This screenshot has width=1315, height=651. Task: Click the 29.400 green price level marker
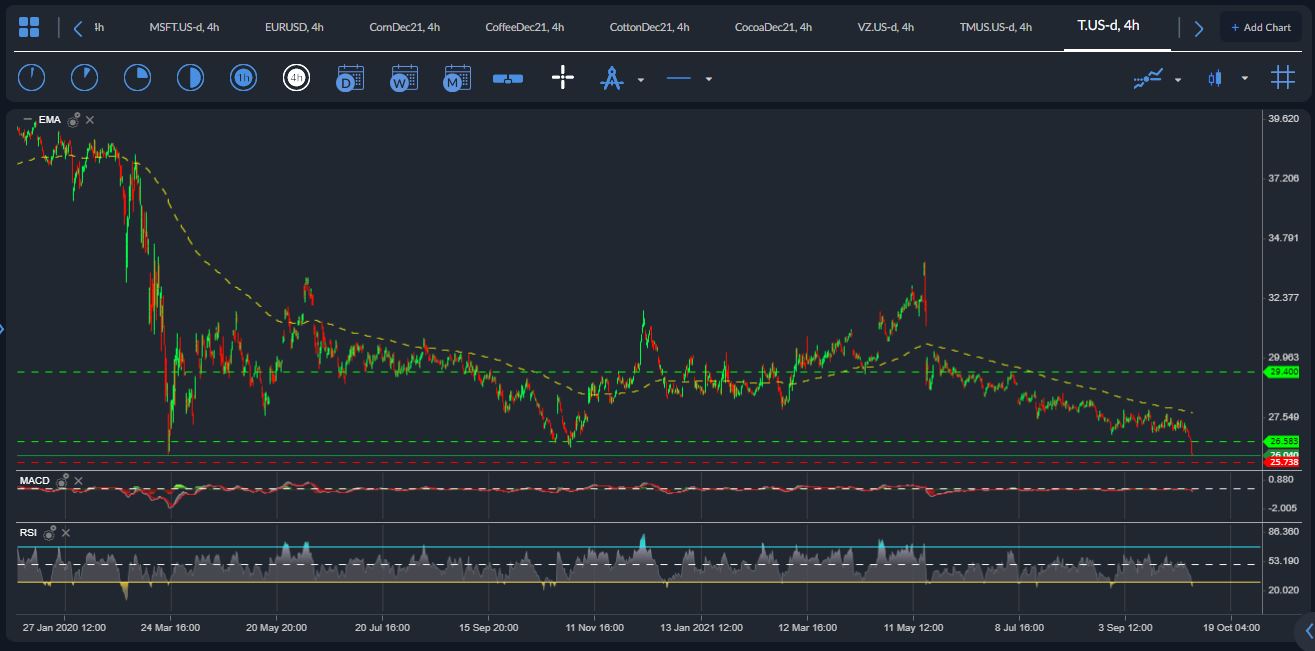[1282, 372]
